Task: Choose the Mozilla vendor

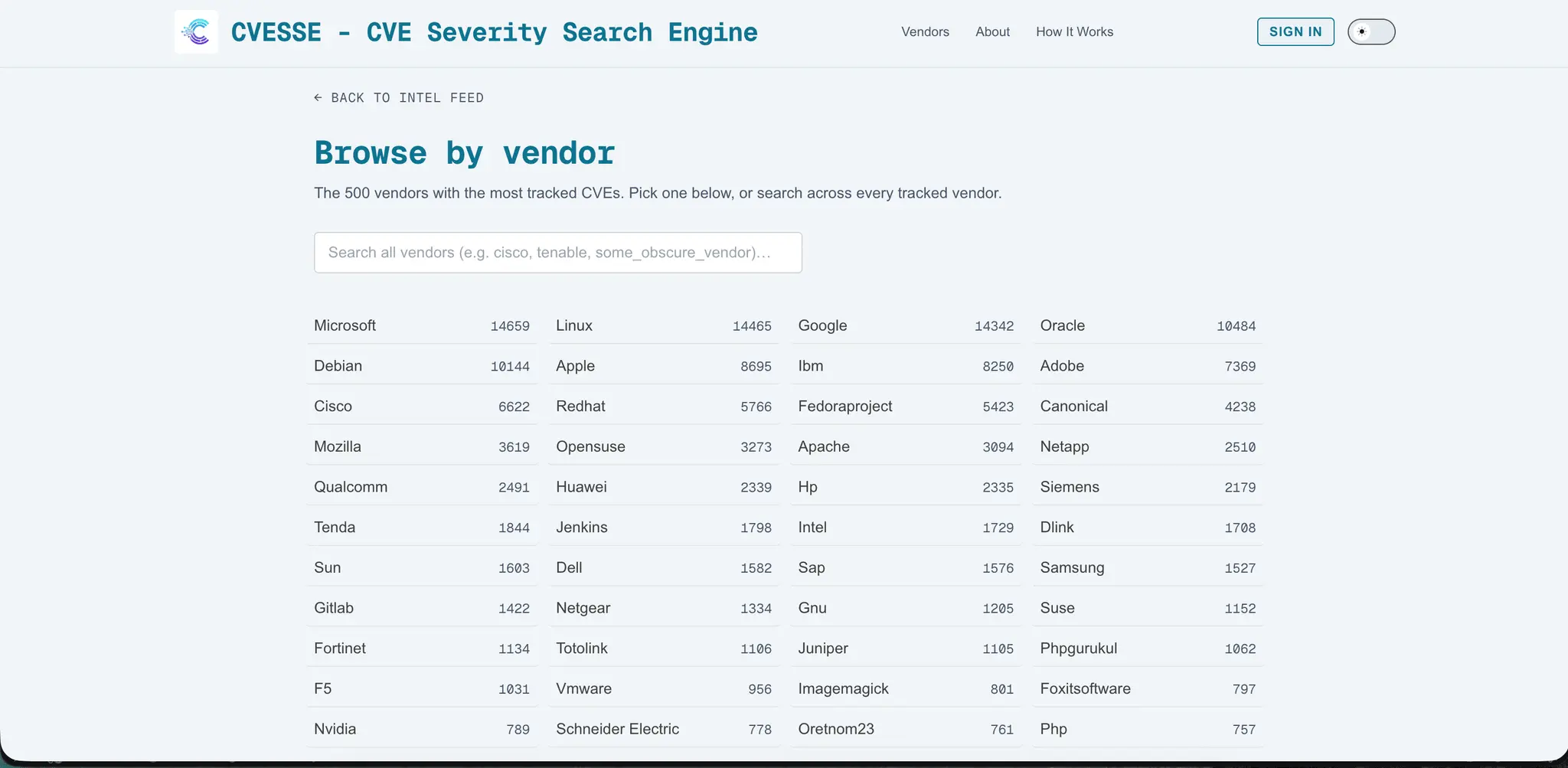Action: [422, 446]
